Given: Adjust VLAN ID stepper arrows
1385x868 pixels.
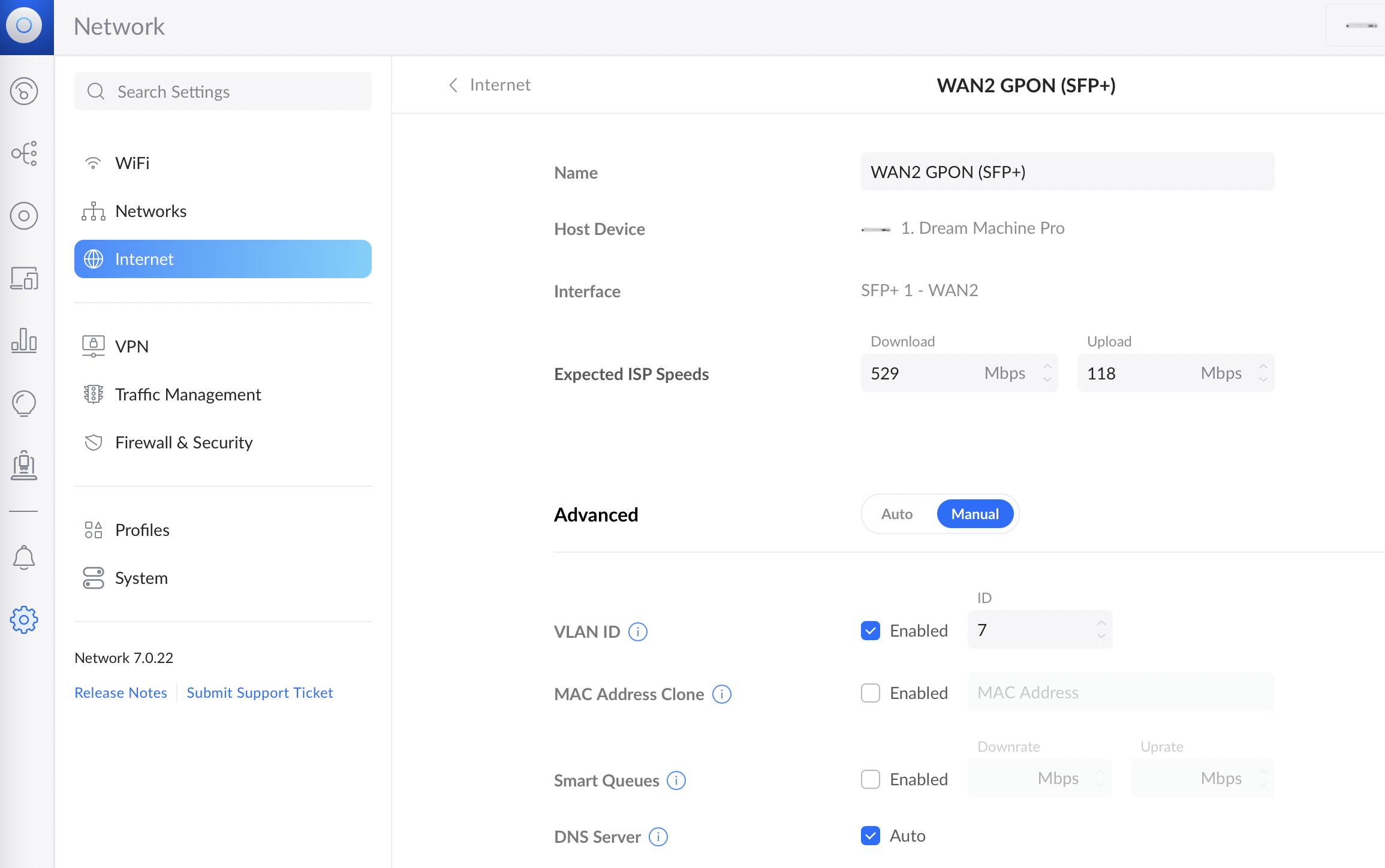Looking at the screenshot, I should pos(1101,629).
